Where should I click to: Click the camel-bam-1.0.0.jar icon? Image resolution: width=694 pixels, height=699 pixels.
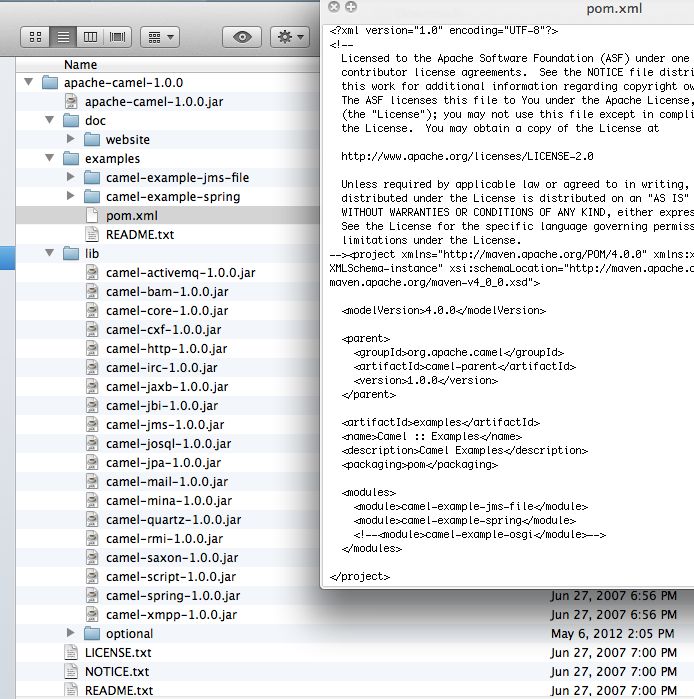92,292
